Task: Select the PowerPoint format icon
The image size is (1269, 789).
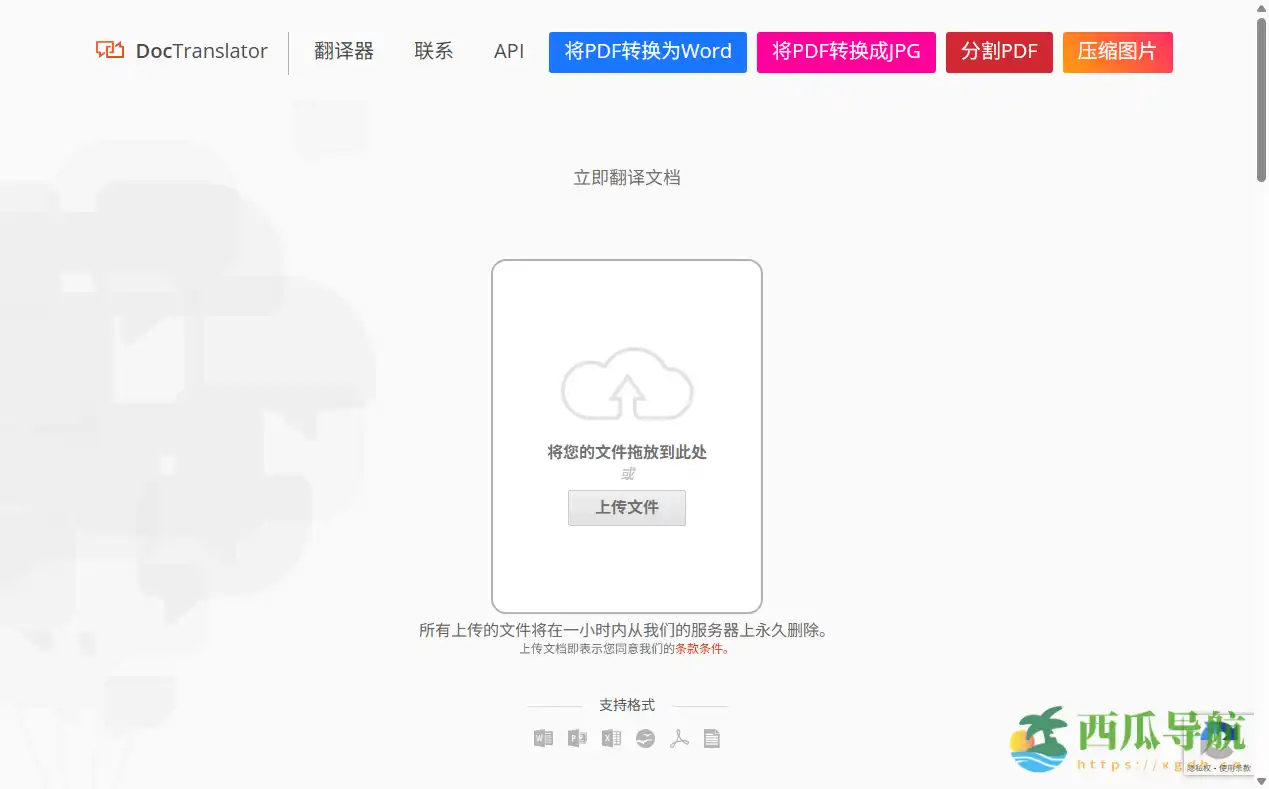Action: tap(577, 738)
